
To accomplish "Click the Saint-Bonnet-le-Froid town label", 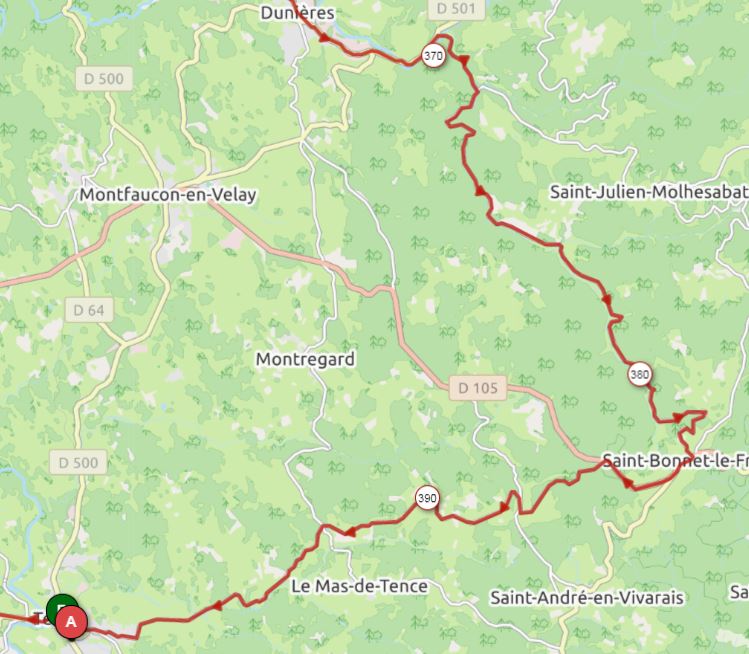I will pos(675,461).
